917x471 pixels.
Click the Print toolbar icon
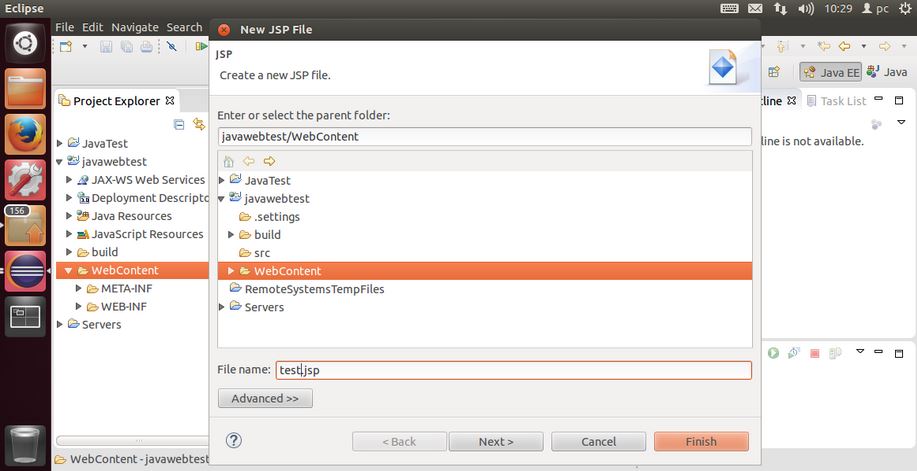click(146, 47)
